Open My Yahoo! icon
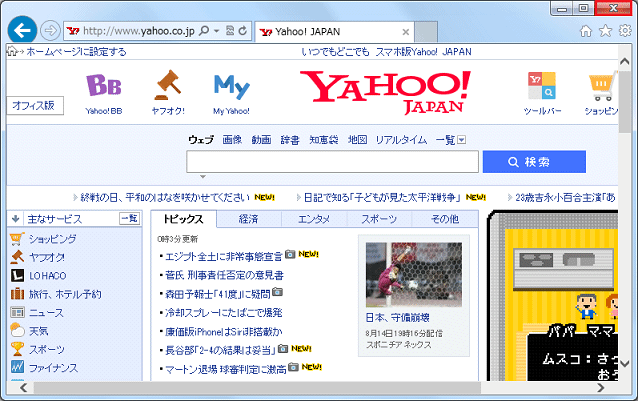Screen dimensions: 638x401 232,94
